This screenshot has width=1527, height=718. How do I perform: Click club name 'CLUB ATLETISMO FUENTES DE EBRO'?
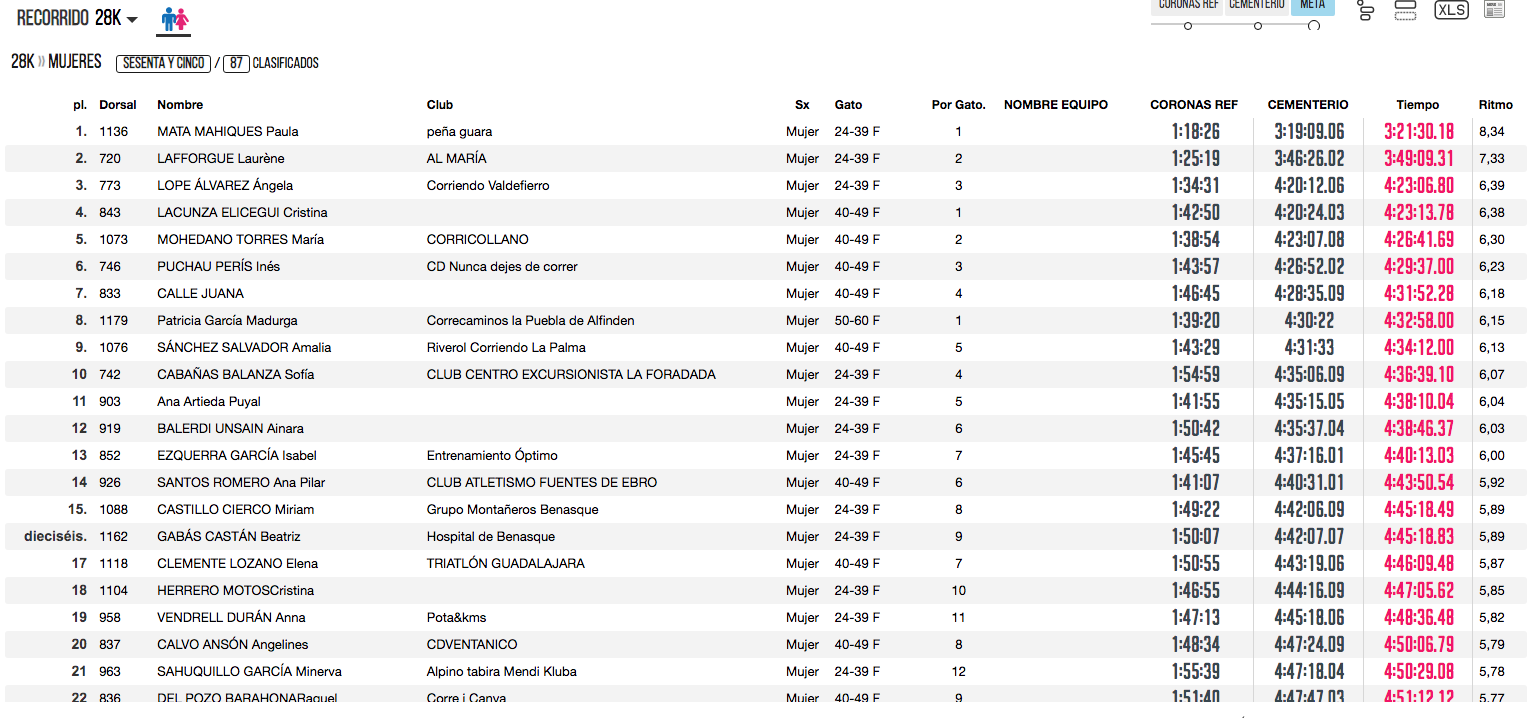[x=541, y=483]
